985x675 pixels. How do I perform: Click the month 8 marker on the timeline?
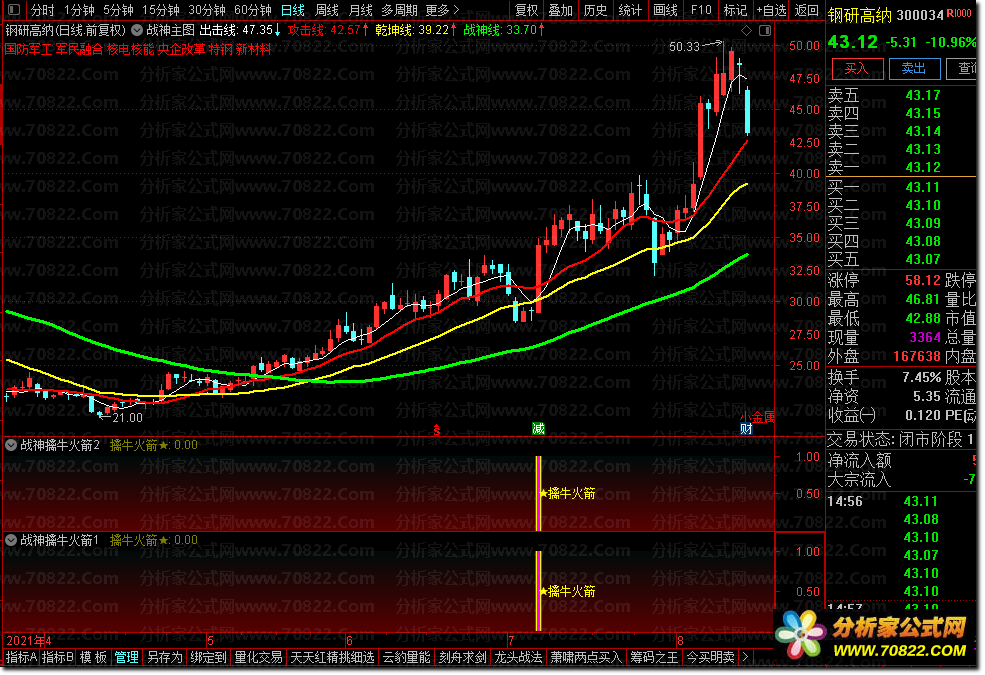click(x=680, y=640)
